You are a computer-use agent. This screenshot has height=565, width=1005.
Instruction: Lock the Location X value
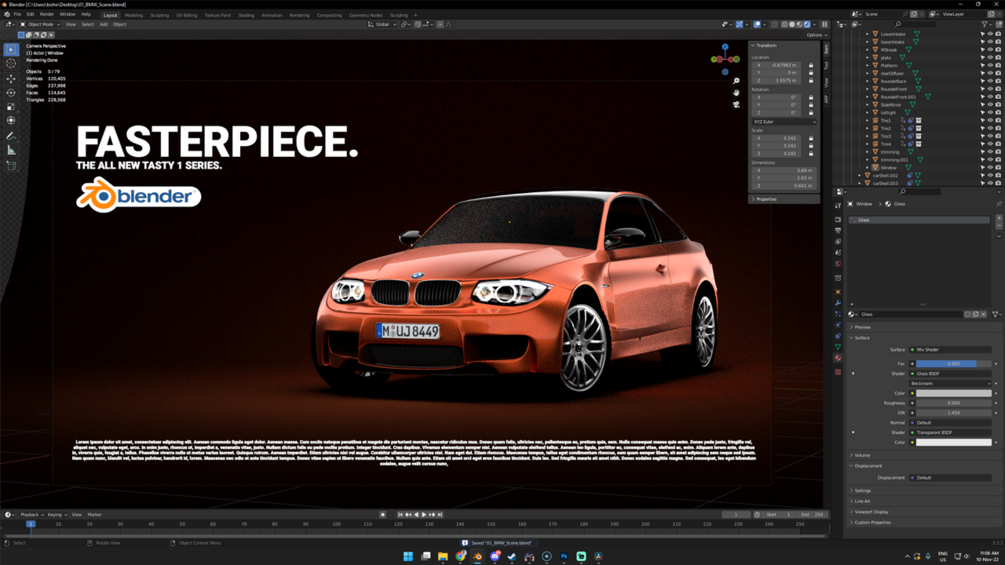(811, 65)
